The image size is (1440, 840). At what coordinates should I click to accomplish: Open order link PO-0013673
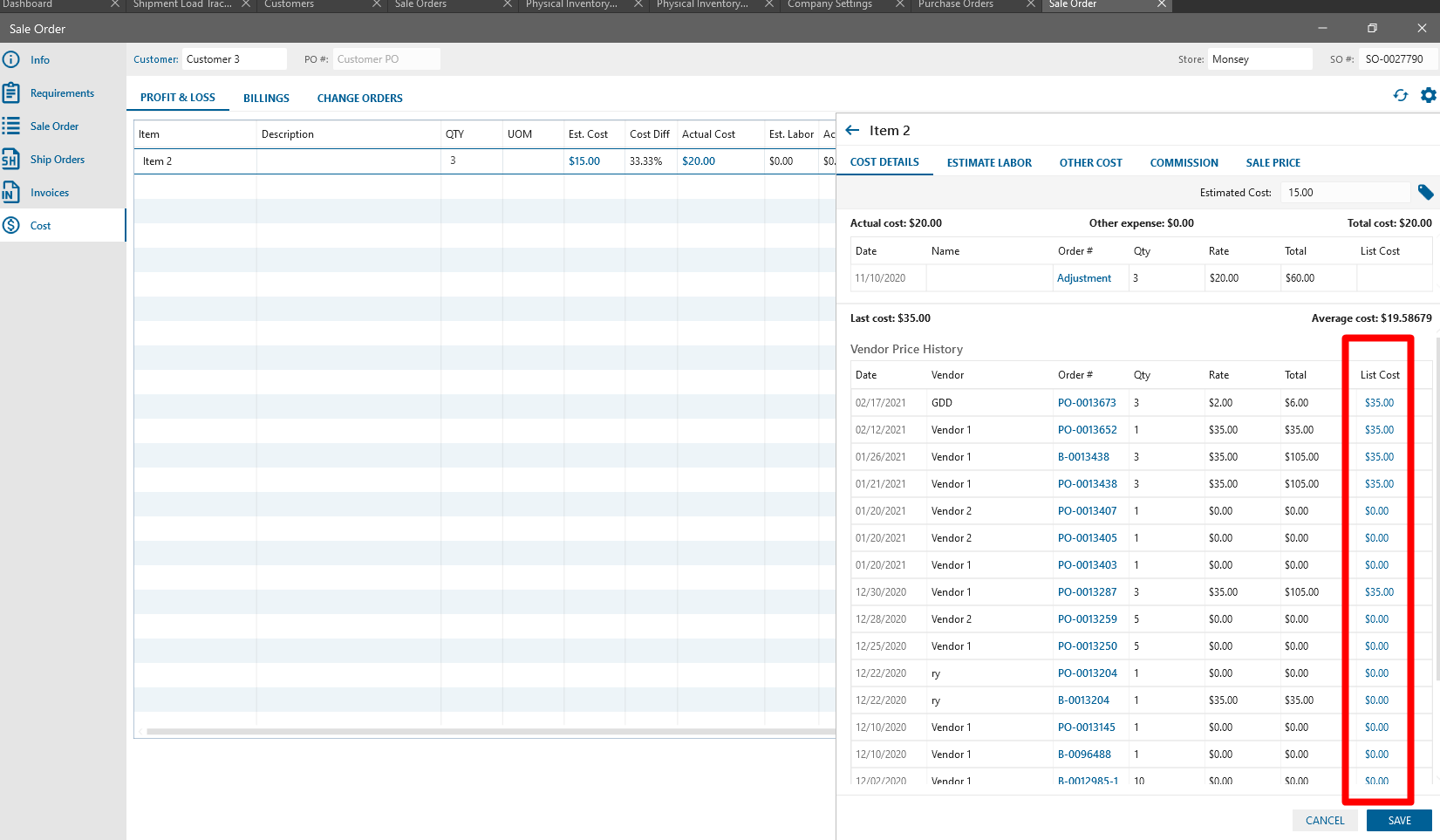click(1087, 403)
